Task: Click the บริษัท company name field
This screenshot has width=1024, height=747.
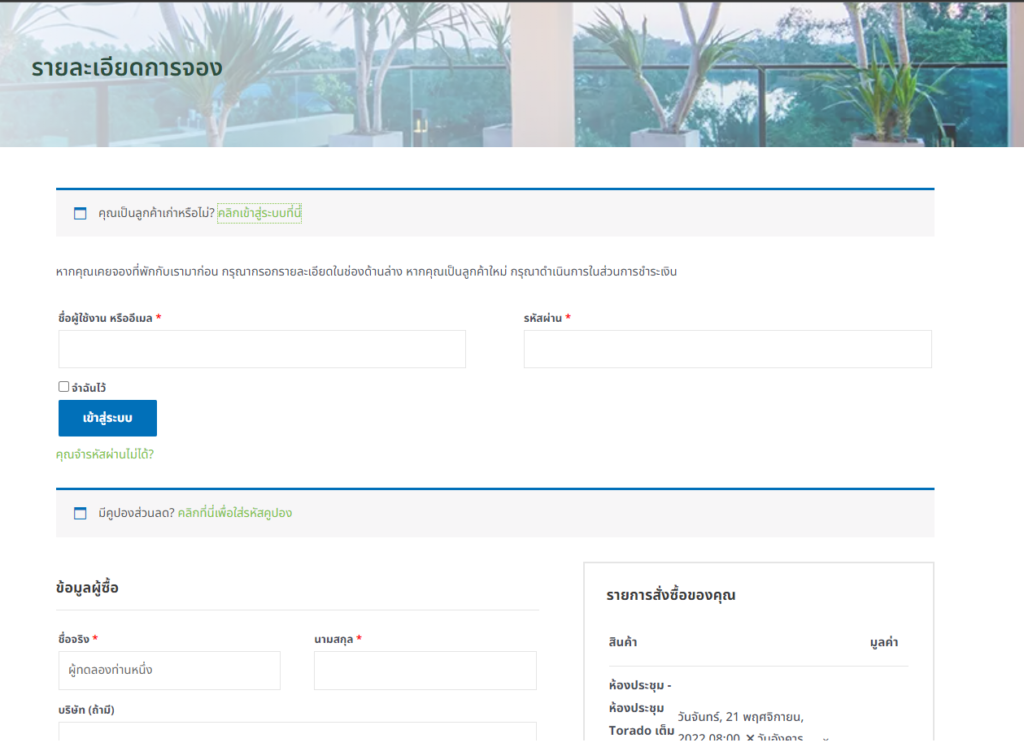Action: point(297,733)
